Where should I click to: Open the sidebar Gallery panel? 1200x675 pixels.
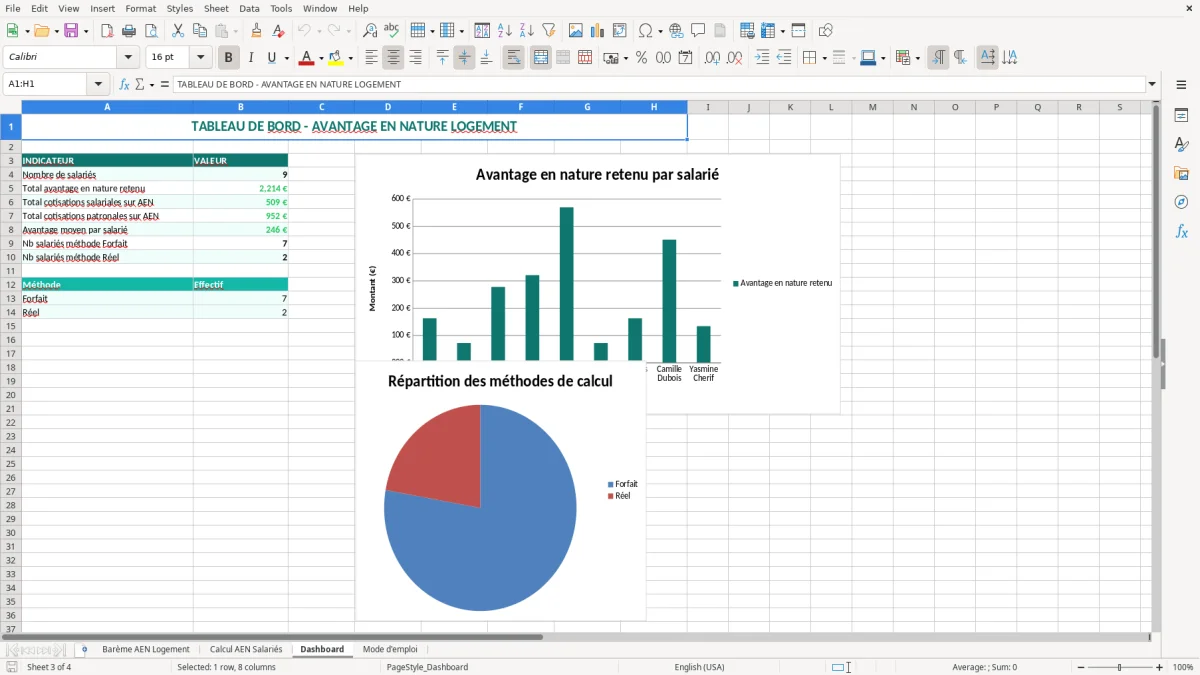(1181, 174)
